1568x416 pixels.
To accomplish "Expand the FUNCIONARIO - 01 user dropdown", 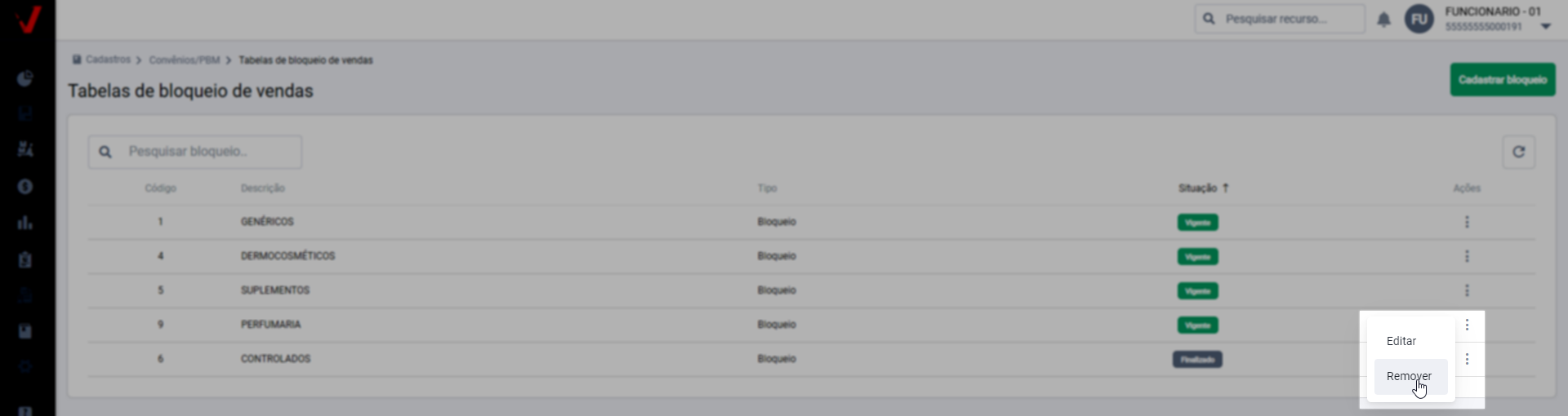I will point(1545,26).
